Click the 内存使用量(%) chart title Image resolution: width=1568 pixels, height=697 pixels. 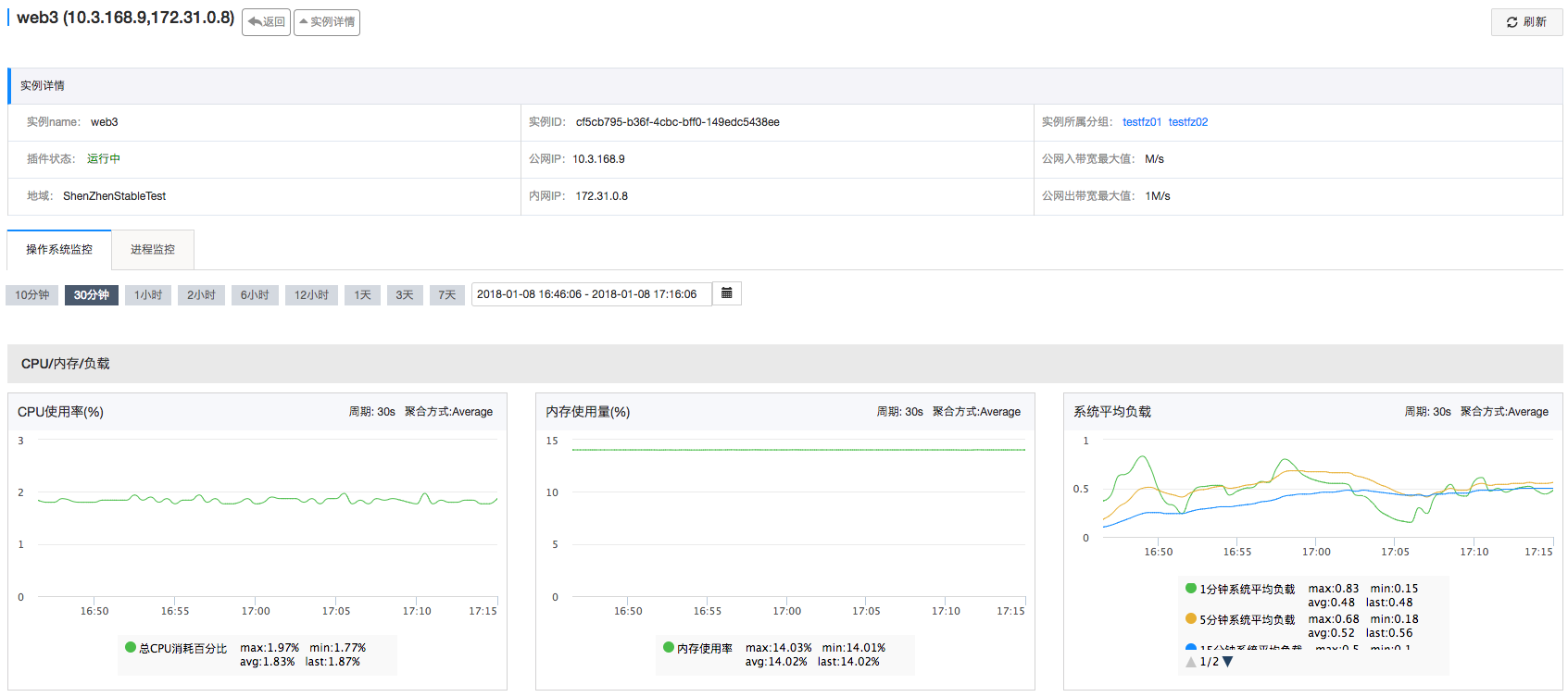[x=588, y=412]
